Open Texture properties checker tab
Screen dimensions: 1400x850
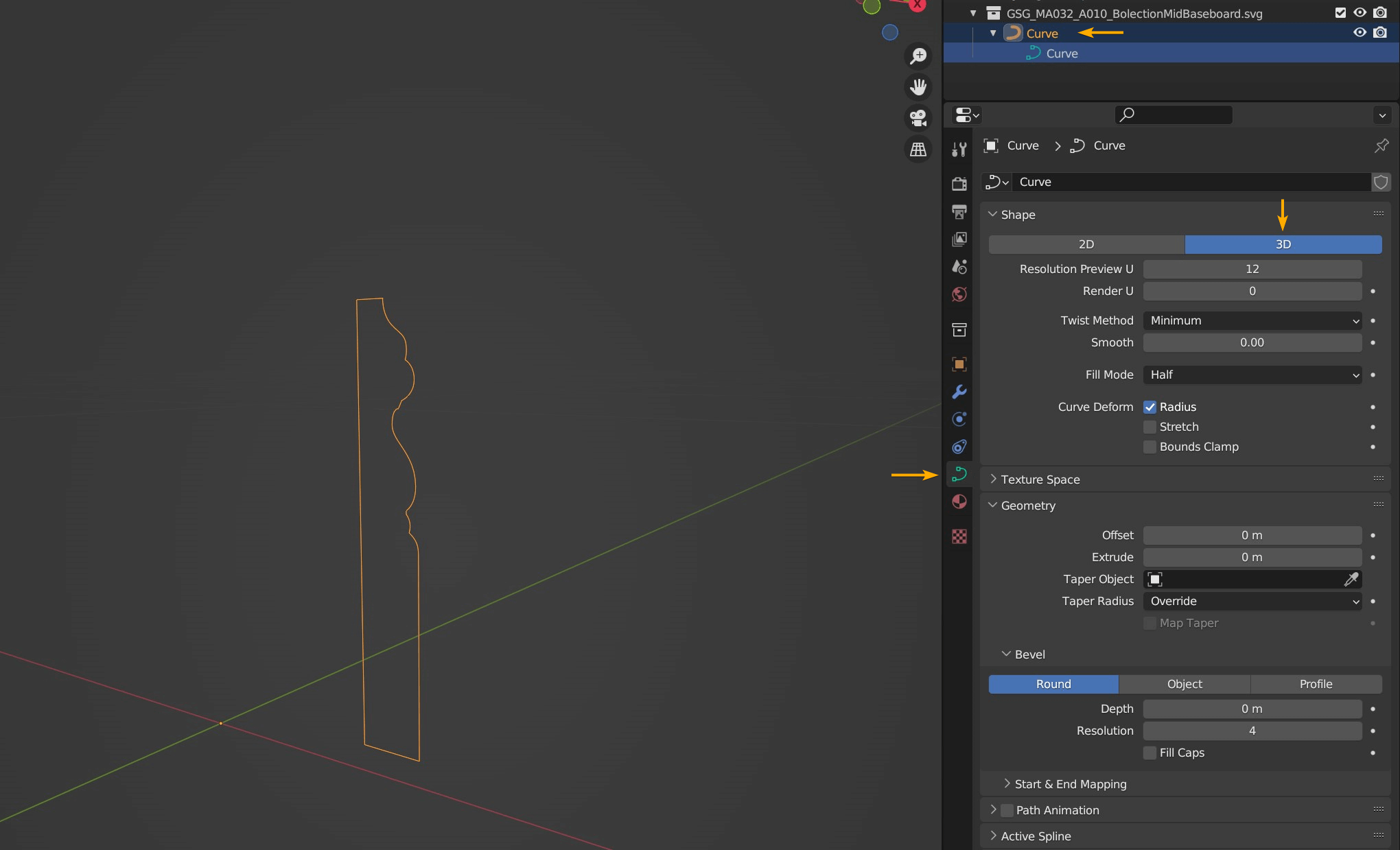pyautogui.click(x=959, y=536)
